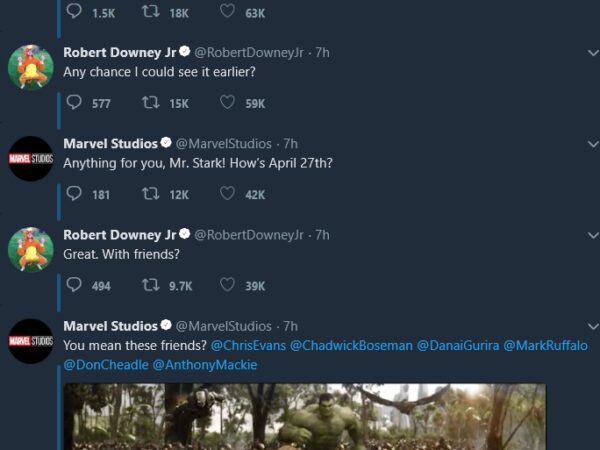600x450 pixels.
Task: Retweet the 'Great. With friends?' tweet
Action: coord(150,285)
